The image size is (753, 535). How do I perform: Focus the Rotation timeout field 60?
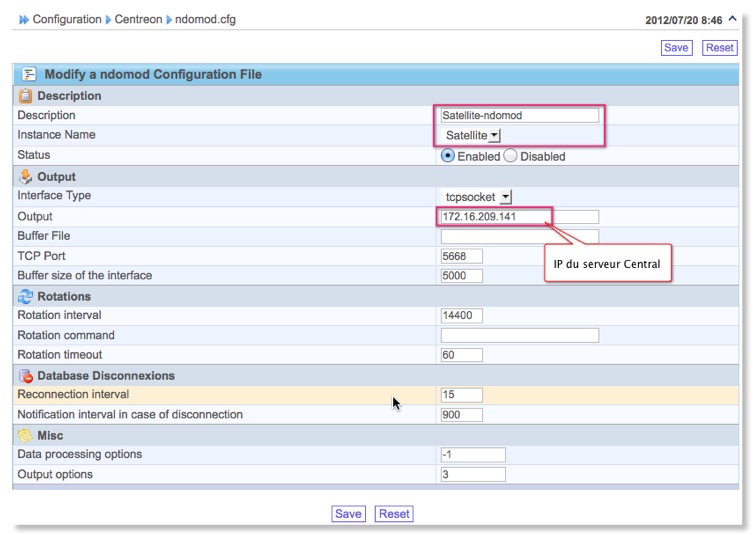(x=462, y=355)
